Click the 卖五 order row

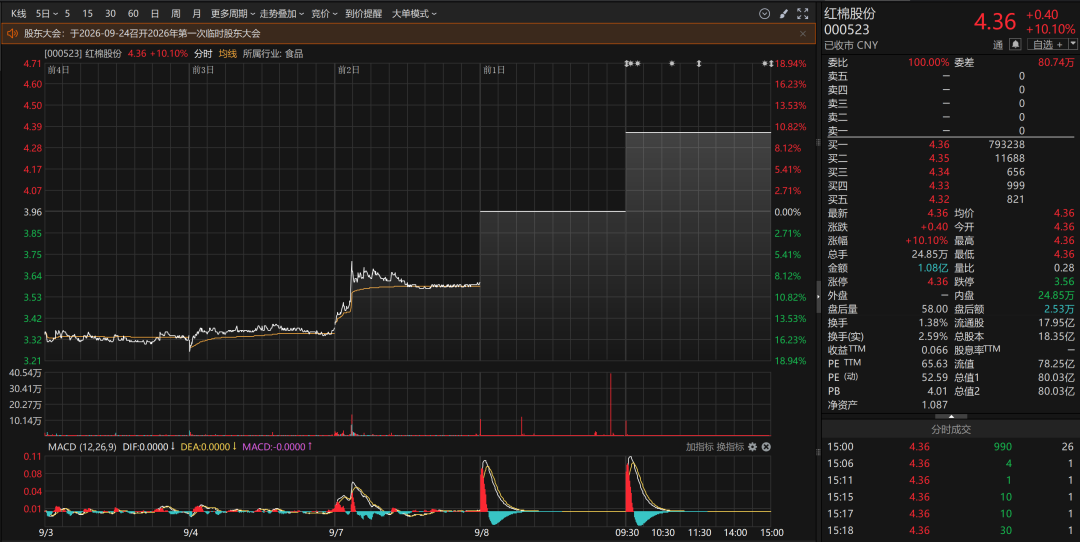pos(951,76)
